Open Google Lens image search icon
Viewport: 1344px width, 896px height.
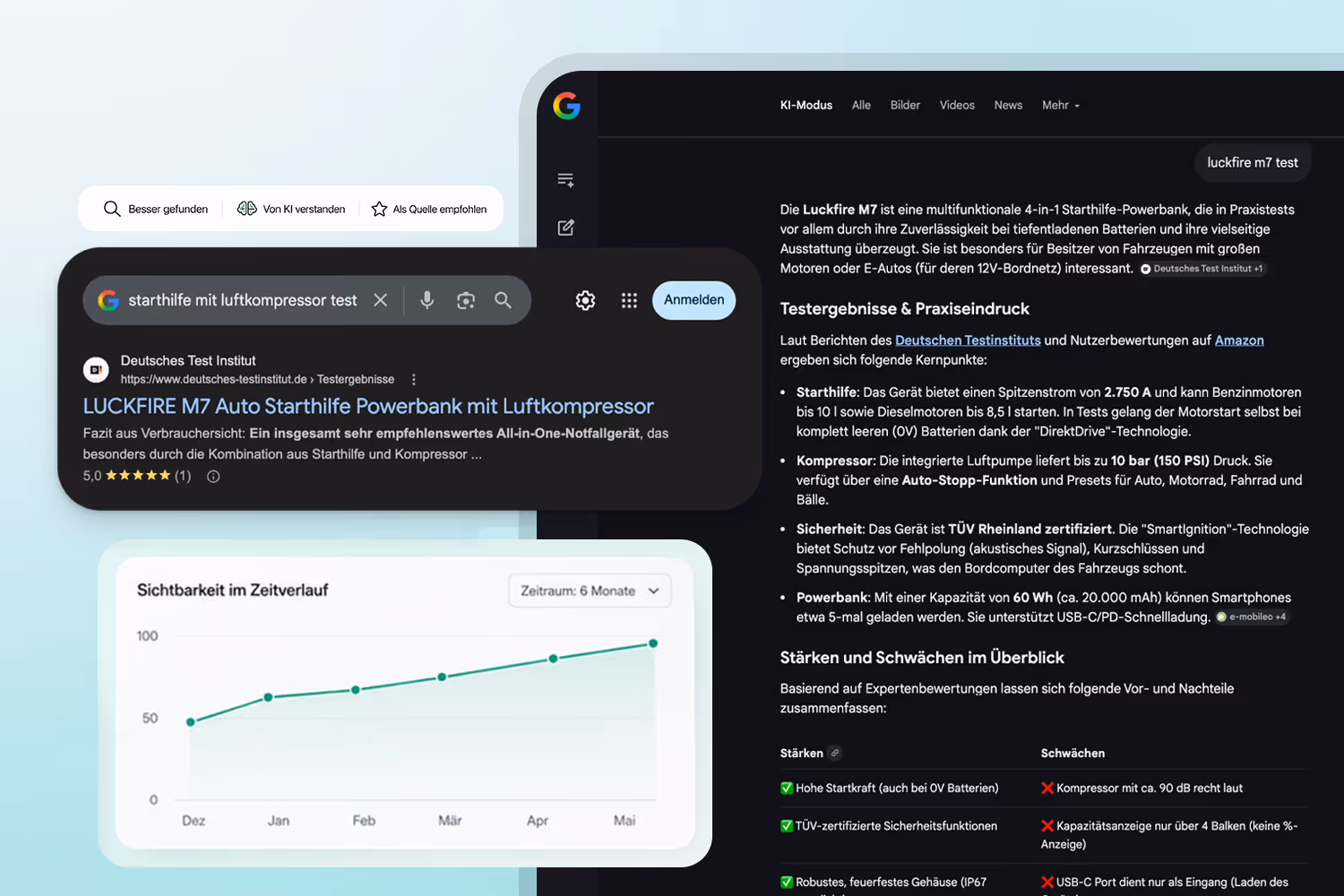click(x=466, y=300)
